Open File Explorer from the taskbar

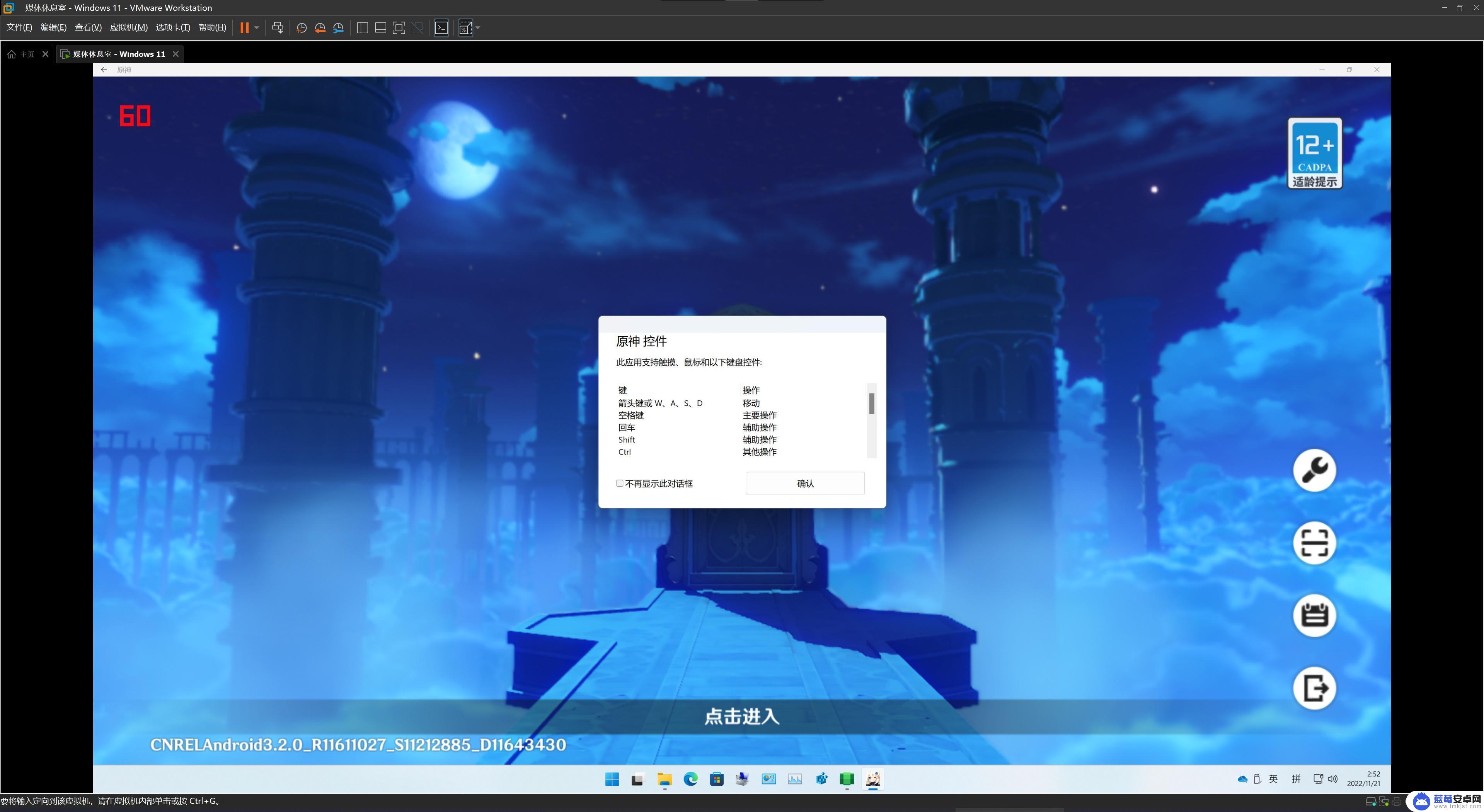pyautogui.click(x=664, y=779)
